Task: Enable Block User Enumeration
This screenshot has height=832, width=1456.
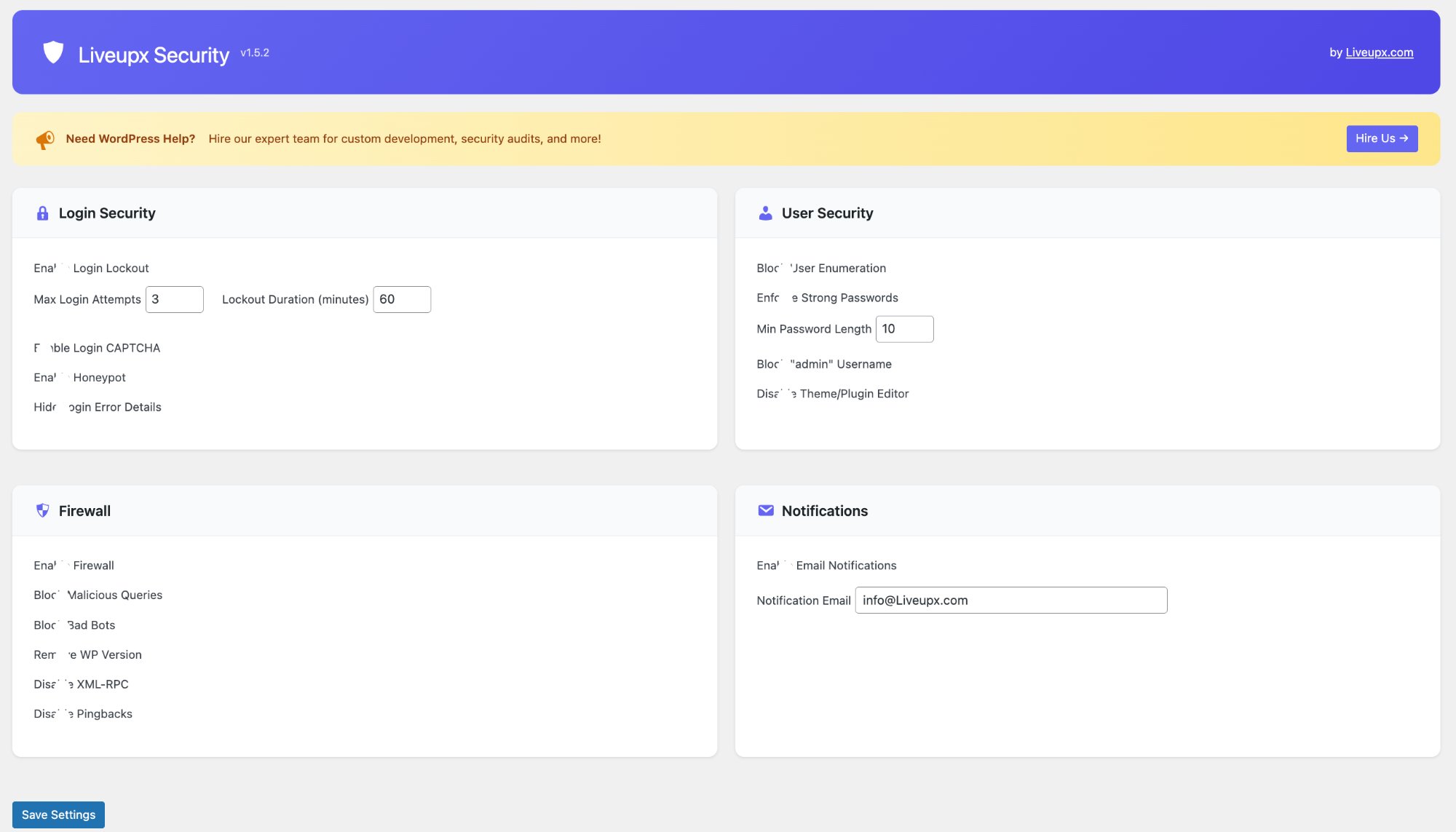Action: click(787, 268)
